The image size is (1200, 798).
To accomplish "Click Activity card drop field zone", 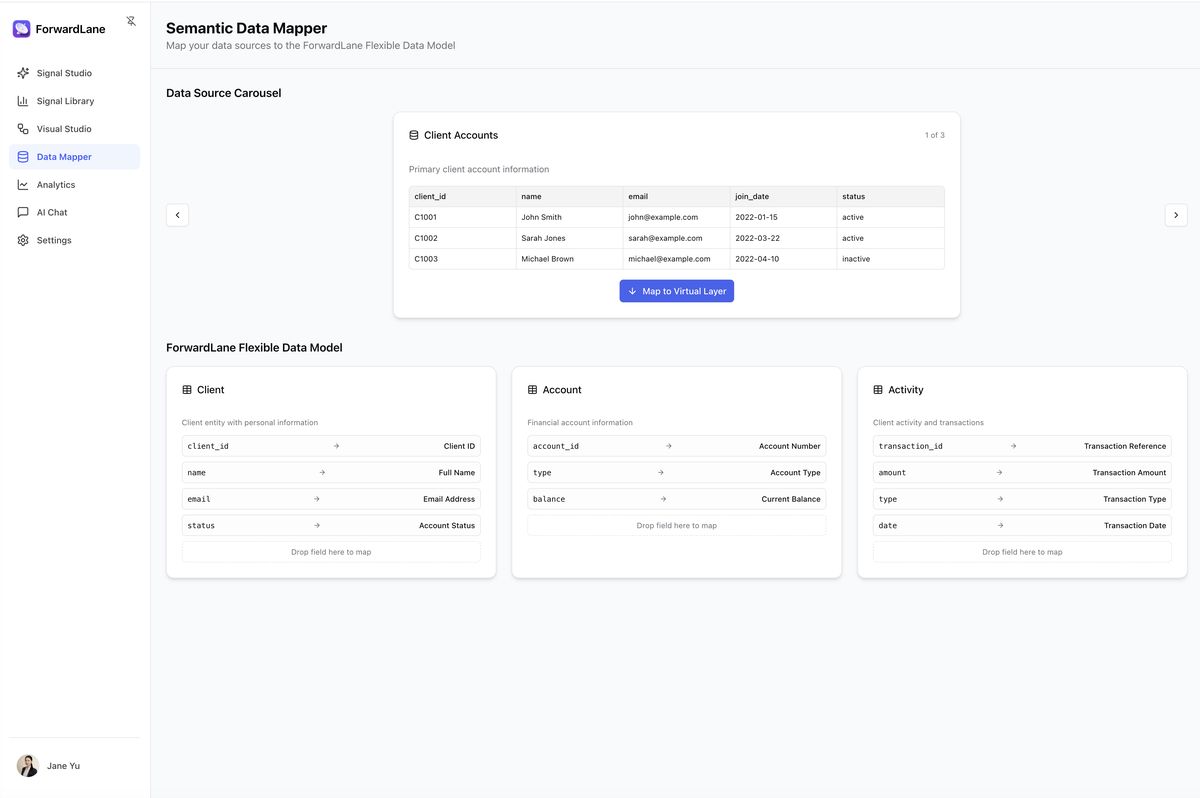I will tap(1022, 552).
